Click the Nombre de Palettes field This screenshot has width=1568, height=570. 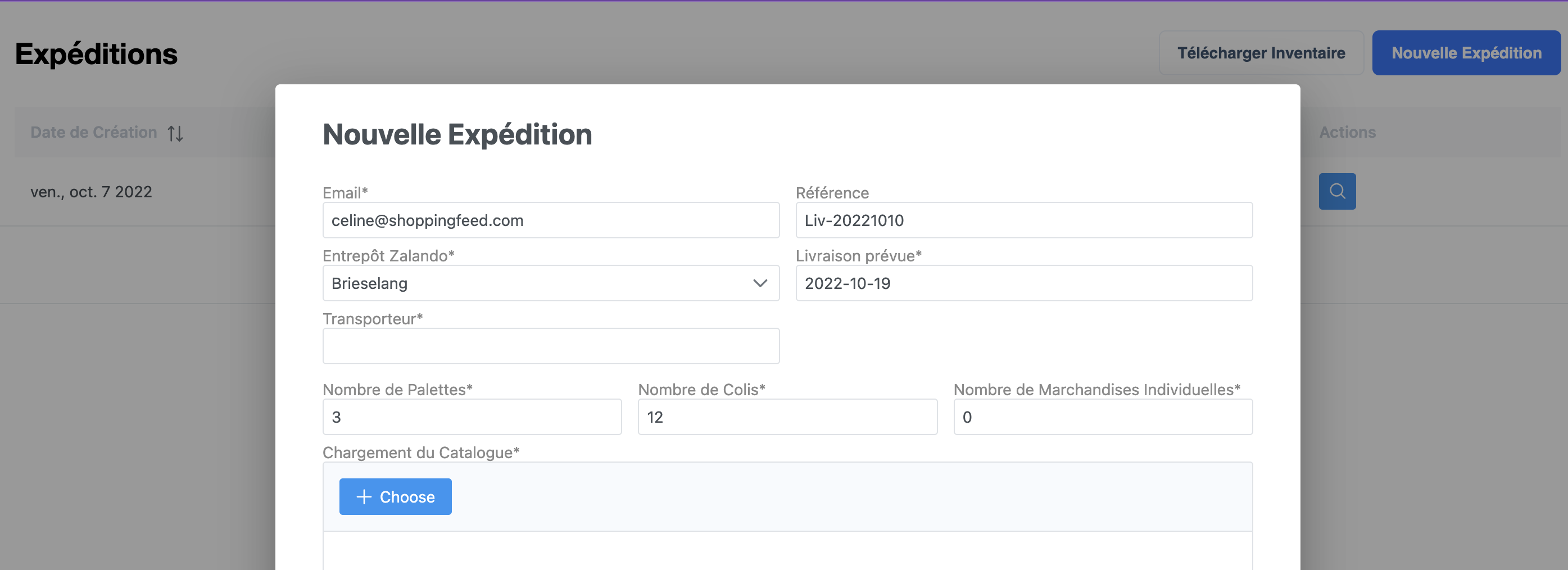click(x=472, y=417)
